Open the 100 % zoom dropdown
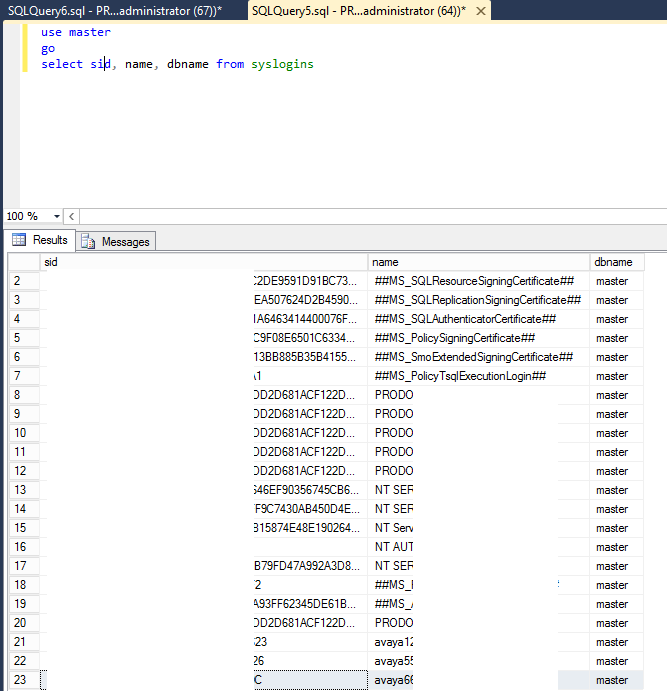 [x=56, y=216]
